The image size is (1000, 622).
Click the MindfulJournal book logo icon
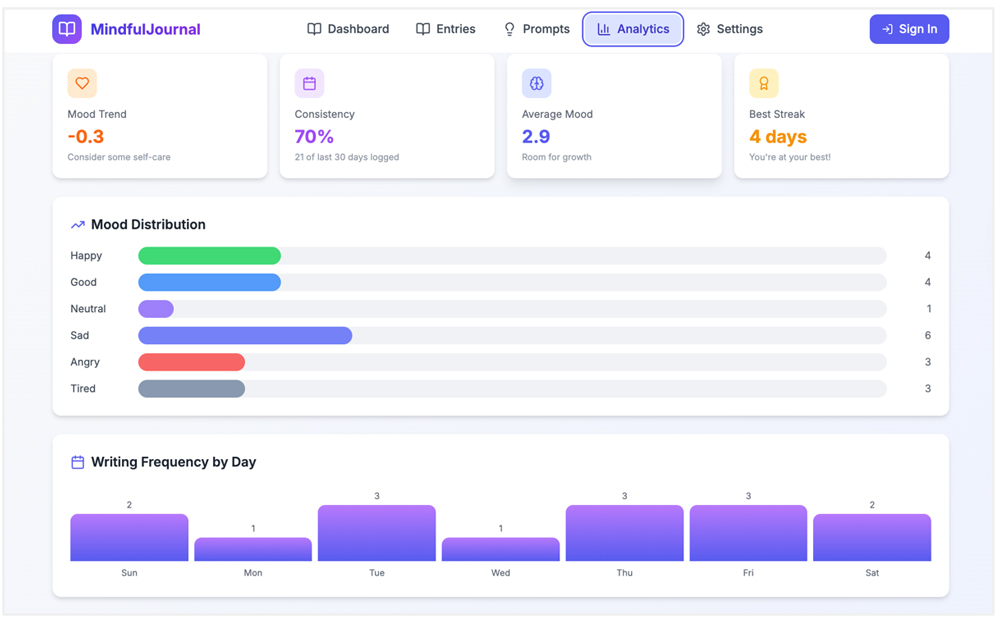coord(67,29)
